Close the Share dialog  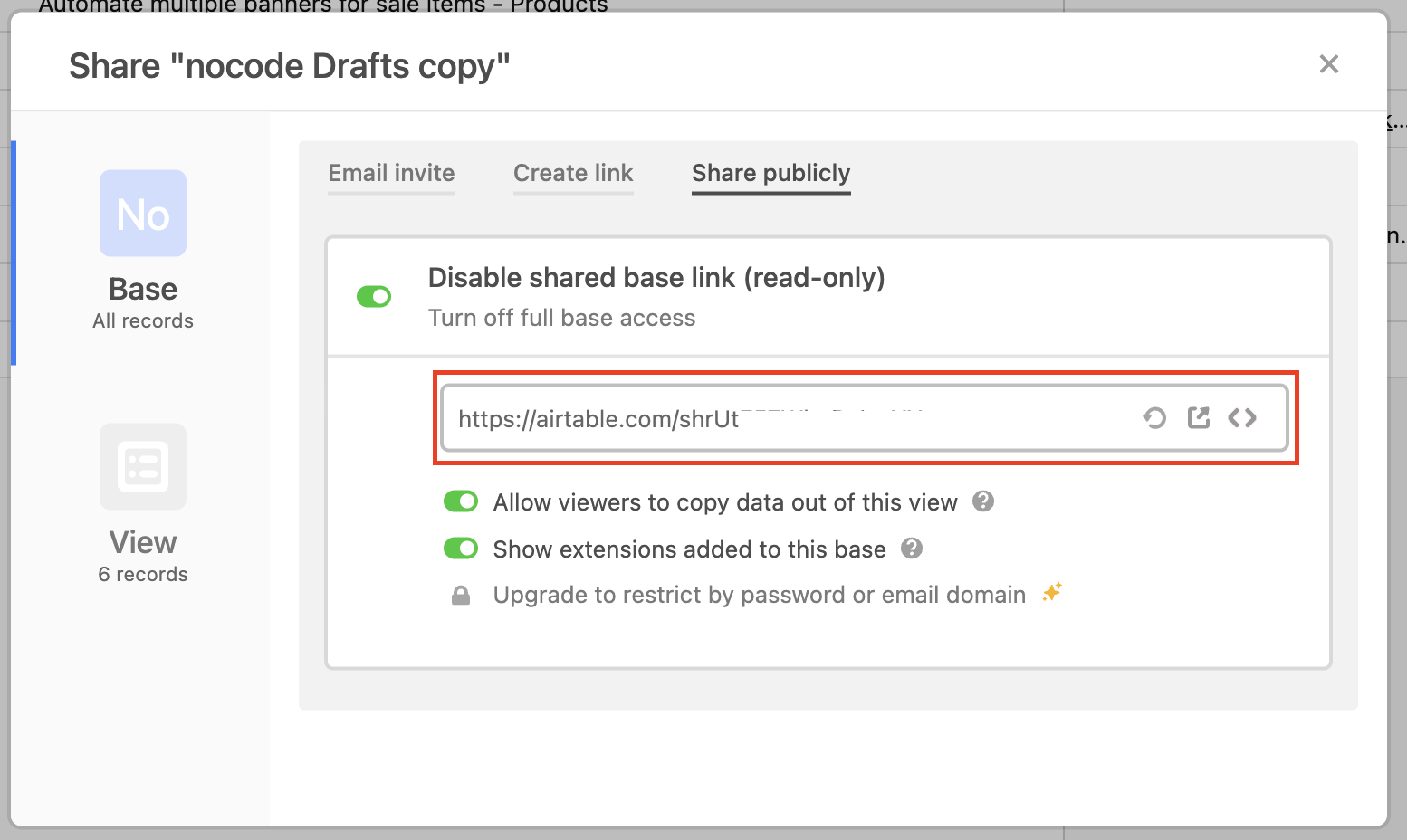tap(1328, 64)
